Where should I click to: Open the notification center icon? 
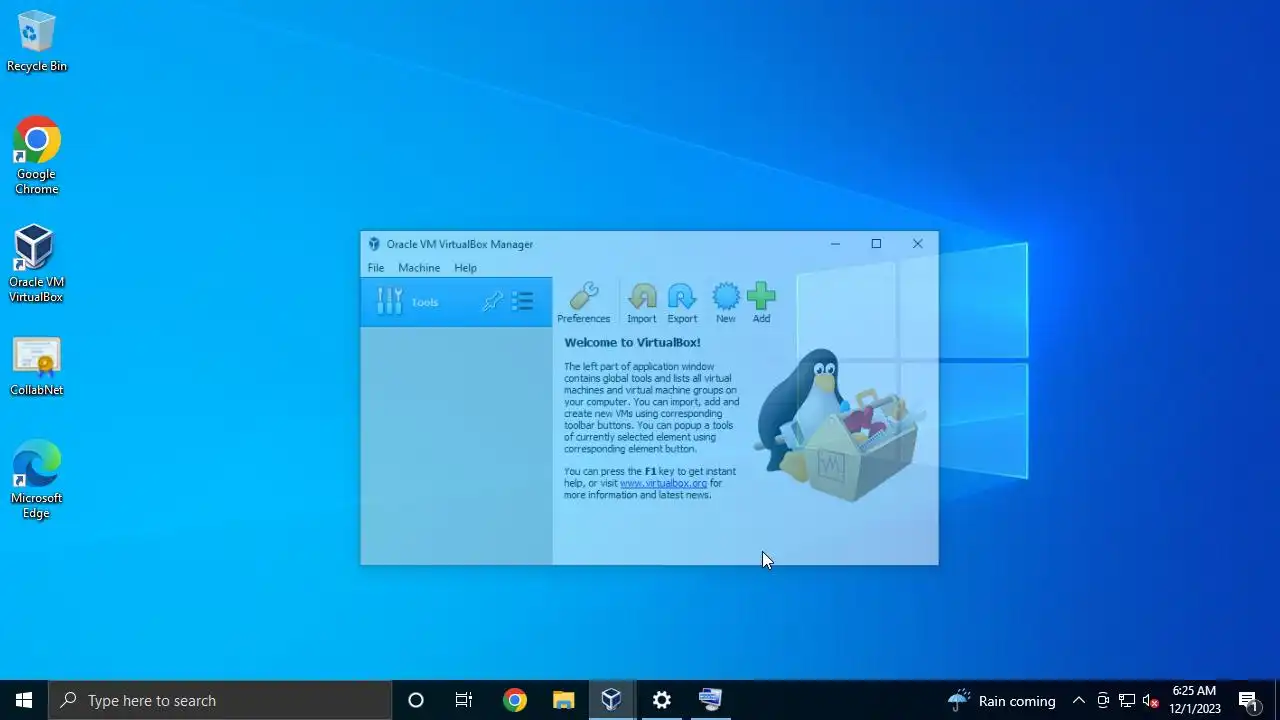pyautogui.click(x=1248, y=700)
